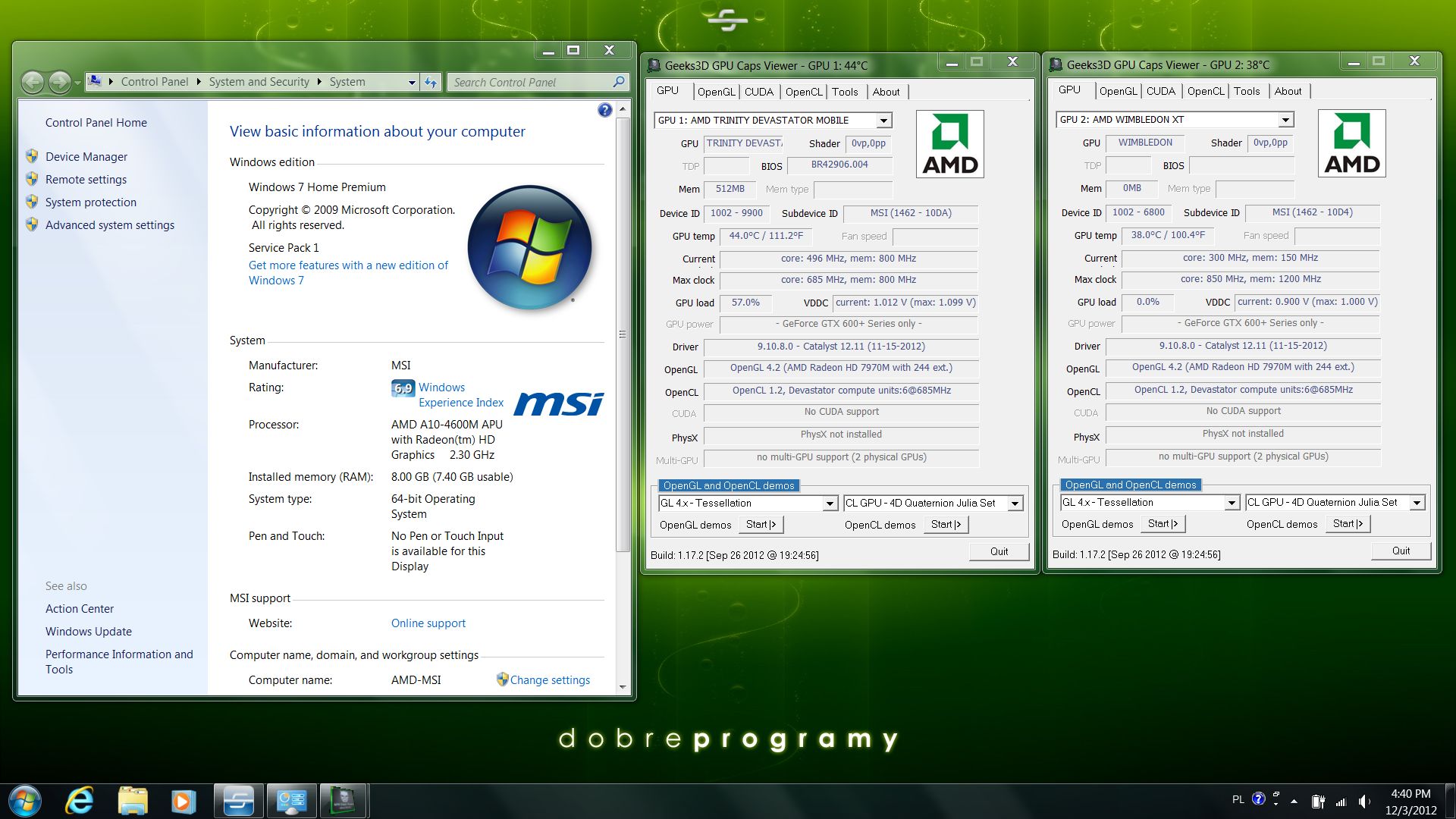Viewport: 1456px width, 819px height.
Task: Click the BIOS value BR42906.004
Action: [x=839, y=165]
